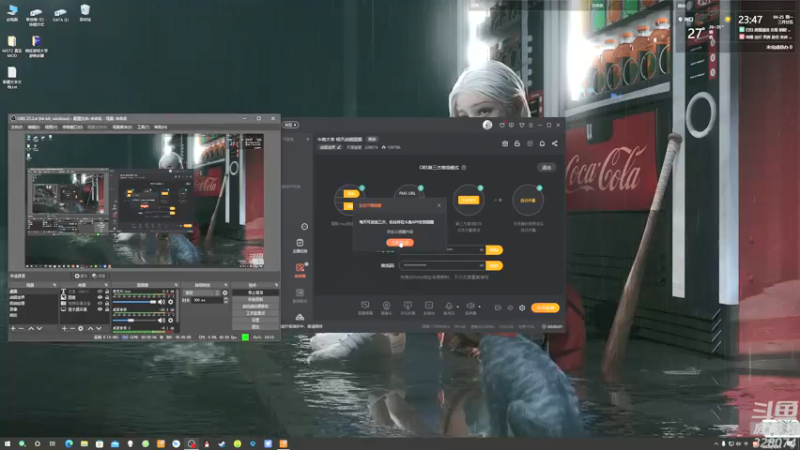
Task: Click the Windows Start button
Action: 7,444
